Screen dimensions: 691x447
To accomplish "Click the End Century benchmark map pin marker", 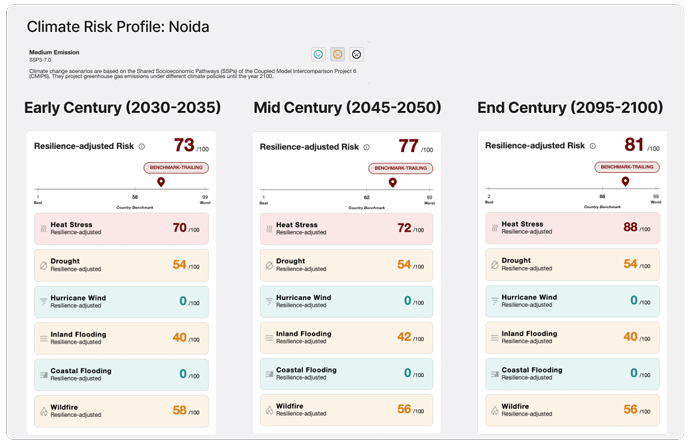I will tap(625, 182).
